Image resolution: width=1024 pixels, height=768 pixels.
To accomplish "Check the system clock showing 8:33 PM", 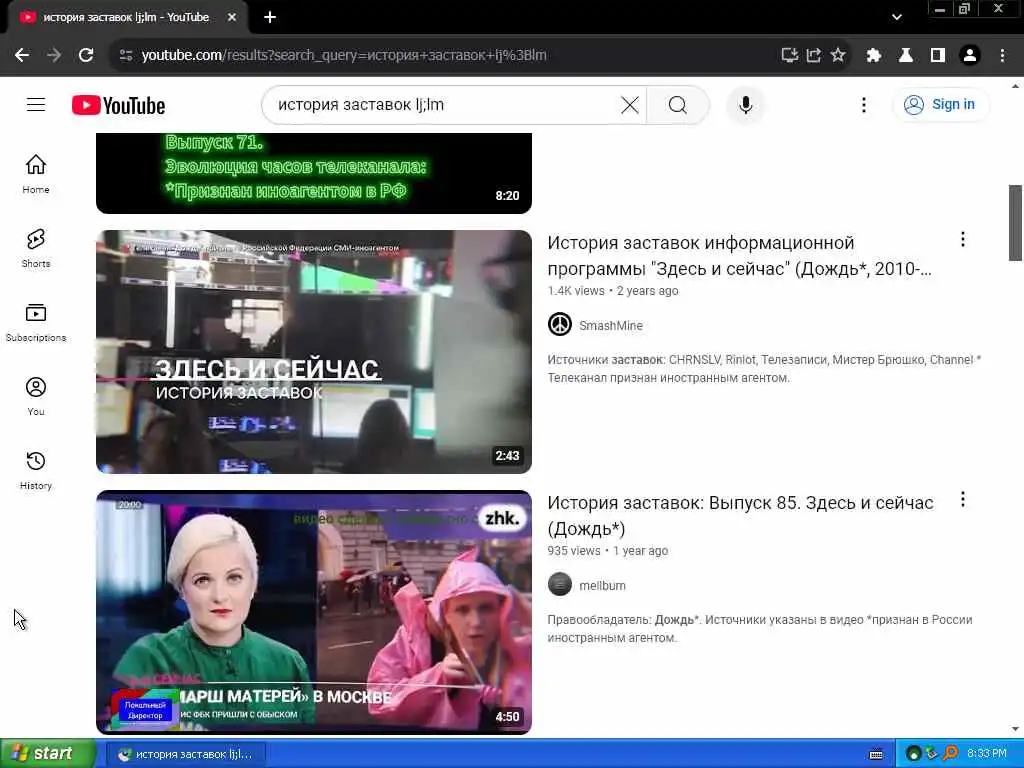I will [x=986, y=754].
